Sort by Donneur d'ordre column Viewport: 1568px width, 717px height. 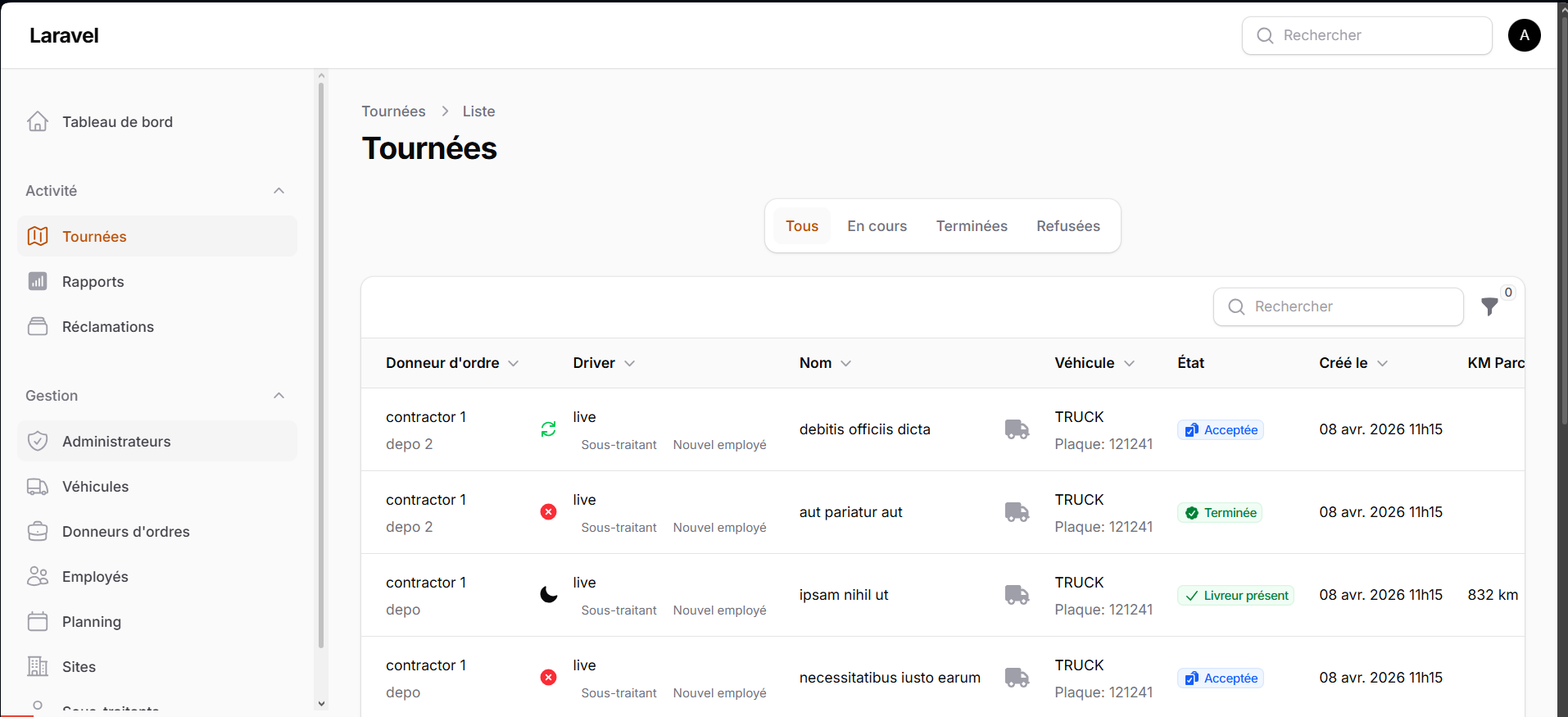pyautogui.click(x=452, y=363)
